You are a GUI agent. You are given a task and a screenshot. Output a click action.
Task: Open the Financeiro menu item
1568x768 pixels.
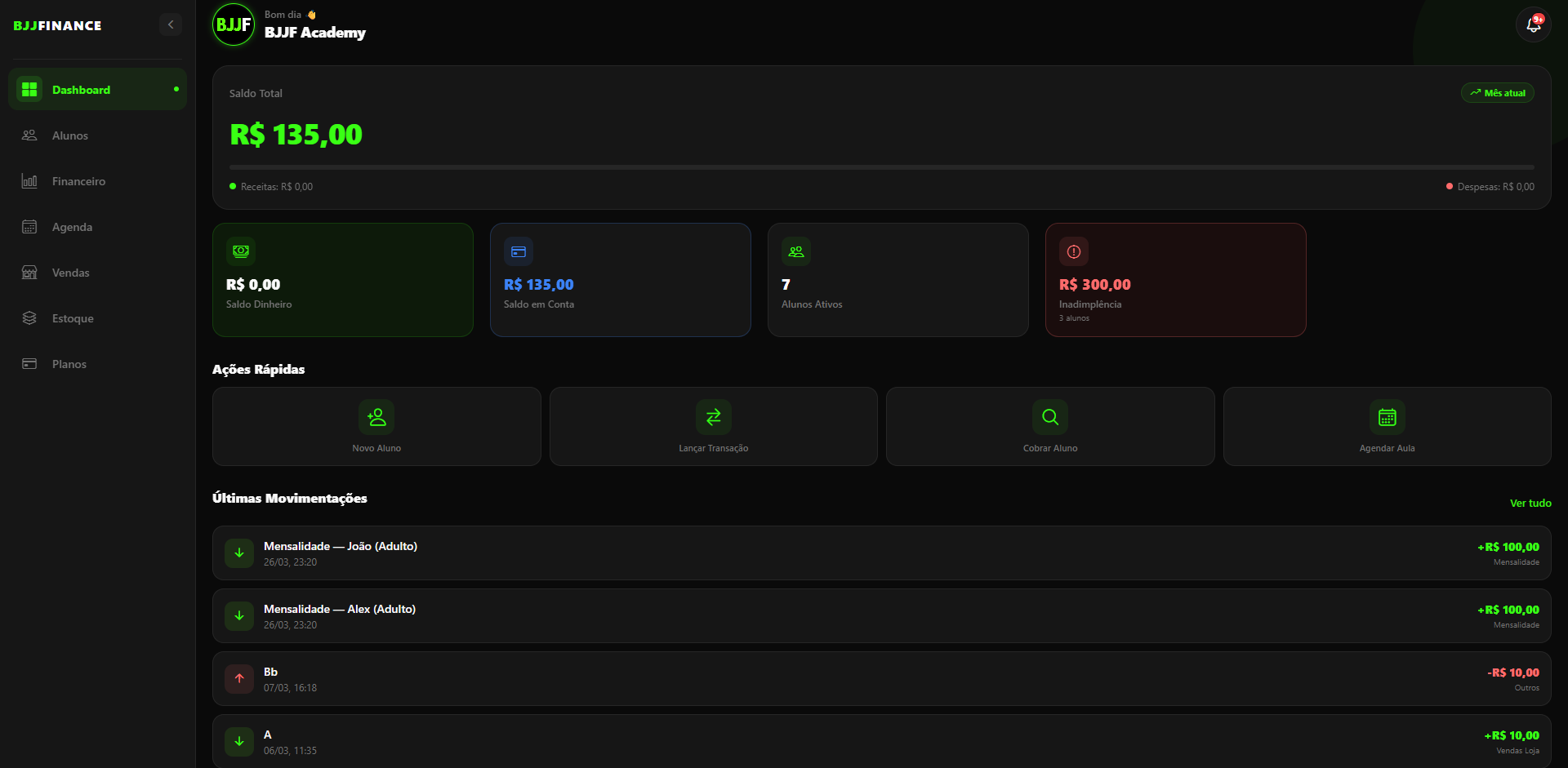point(97,181)
